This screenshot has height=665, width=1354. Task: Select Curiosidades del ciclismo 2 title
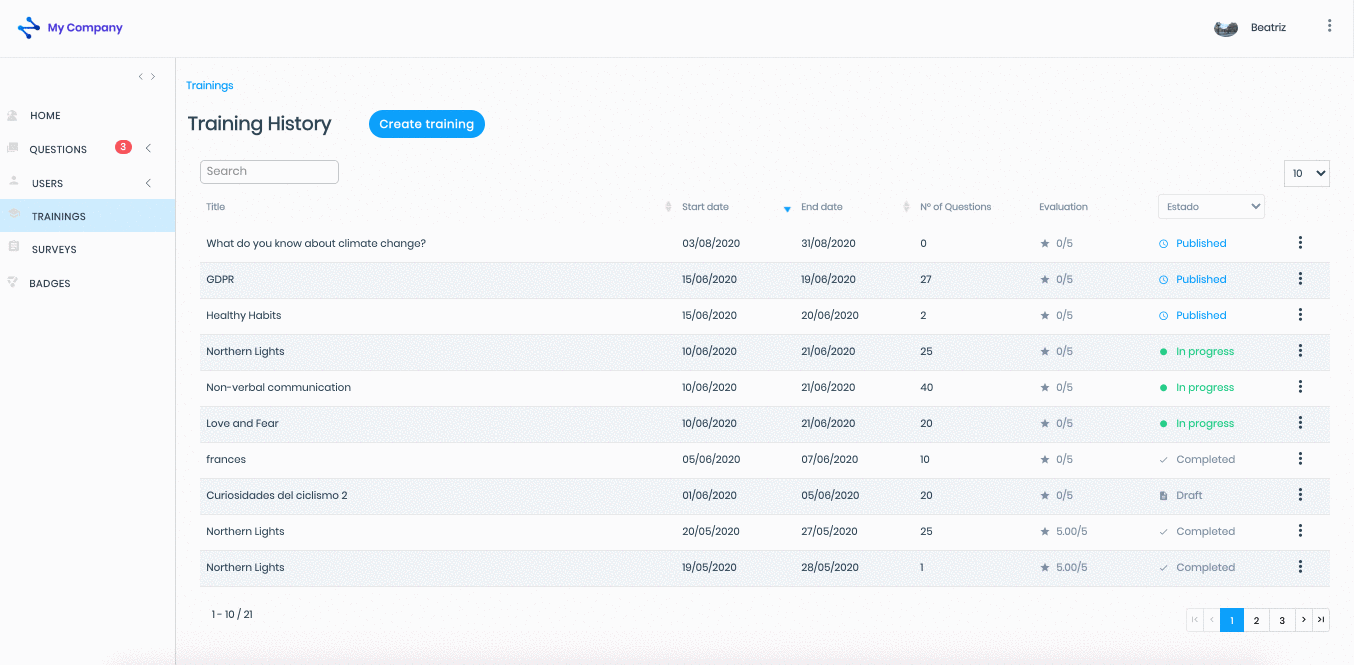[x=277, y=495]
